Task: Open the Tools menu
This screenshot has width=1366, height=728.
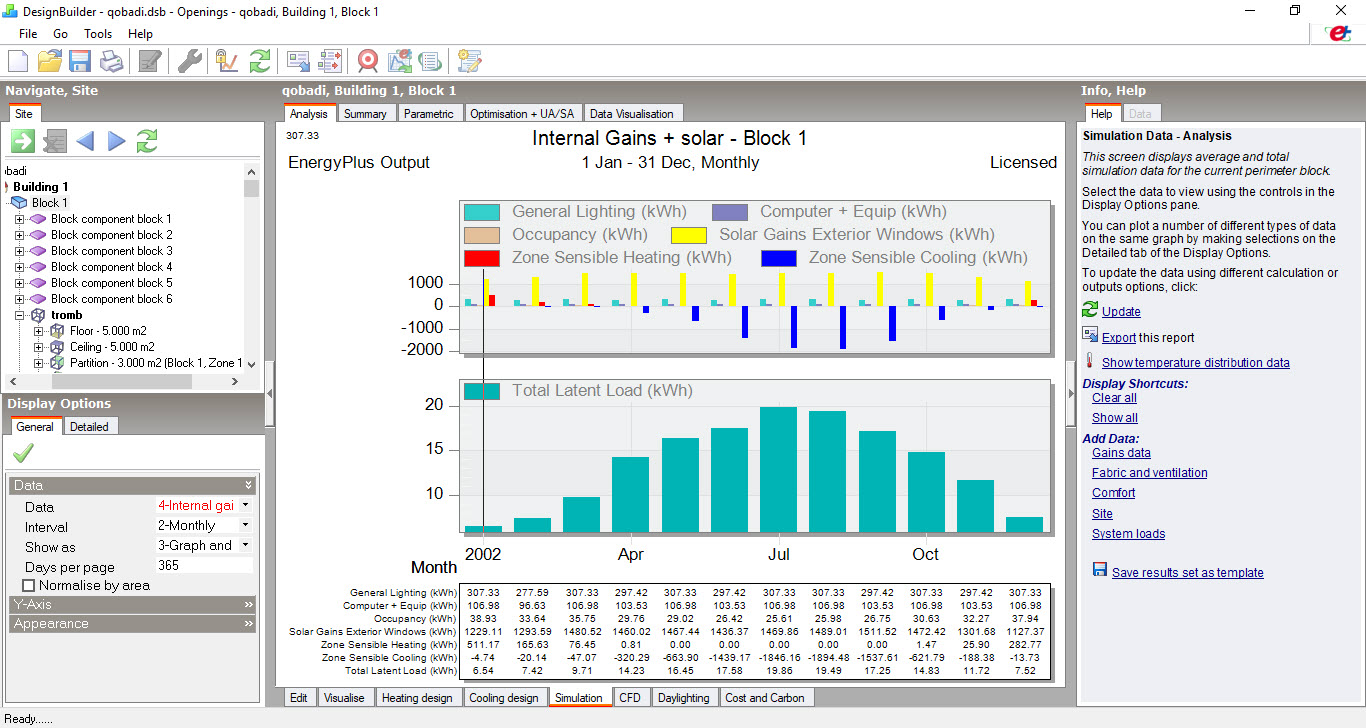Action: coord(98,34)
